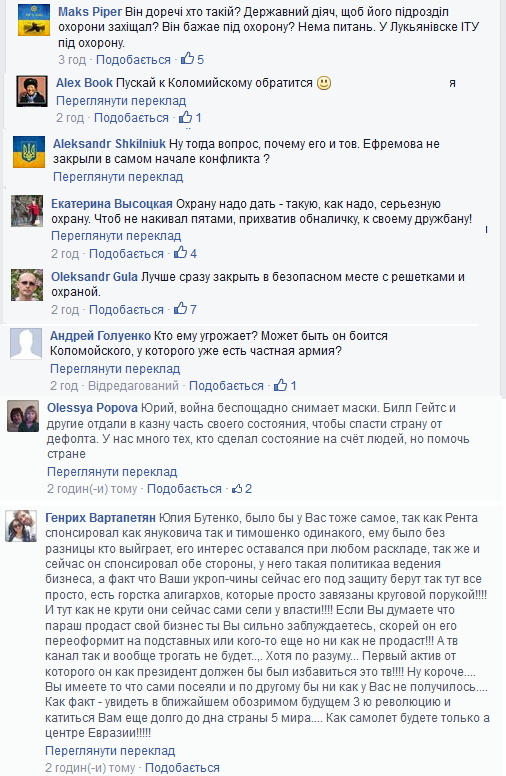Click thumbs-up icon on Maks Piper's comment
Viewport: 506px width, 776px height.
[x=187, y=59]
